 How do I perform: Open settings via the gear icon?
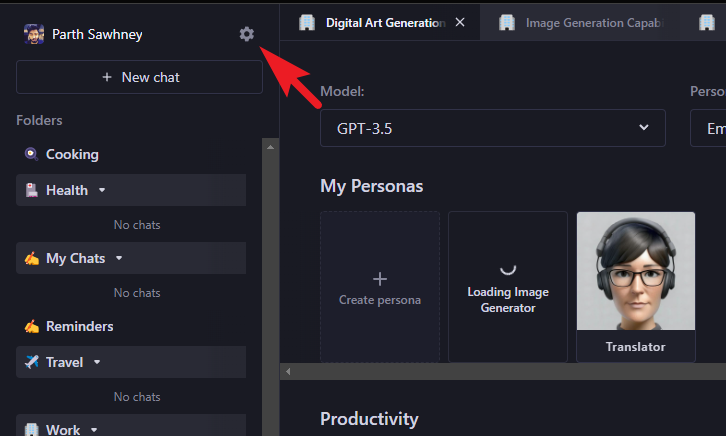point(247,34)
